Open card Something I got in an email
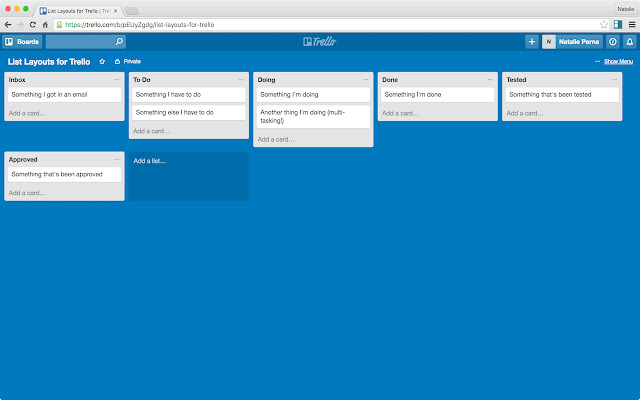The height and width of the screenshot is (400, 640). [64, 95]
